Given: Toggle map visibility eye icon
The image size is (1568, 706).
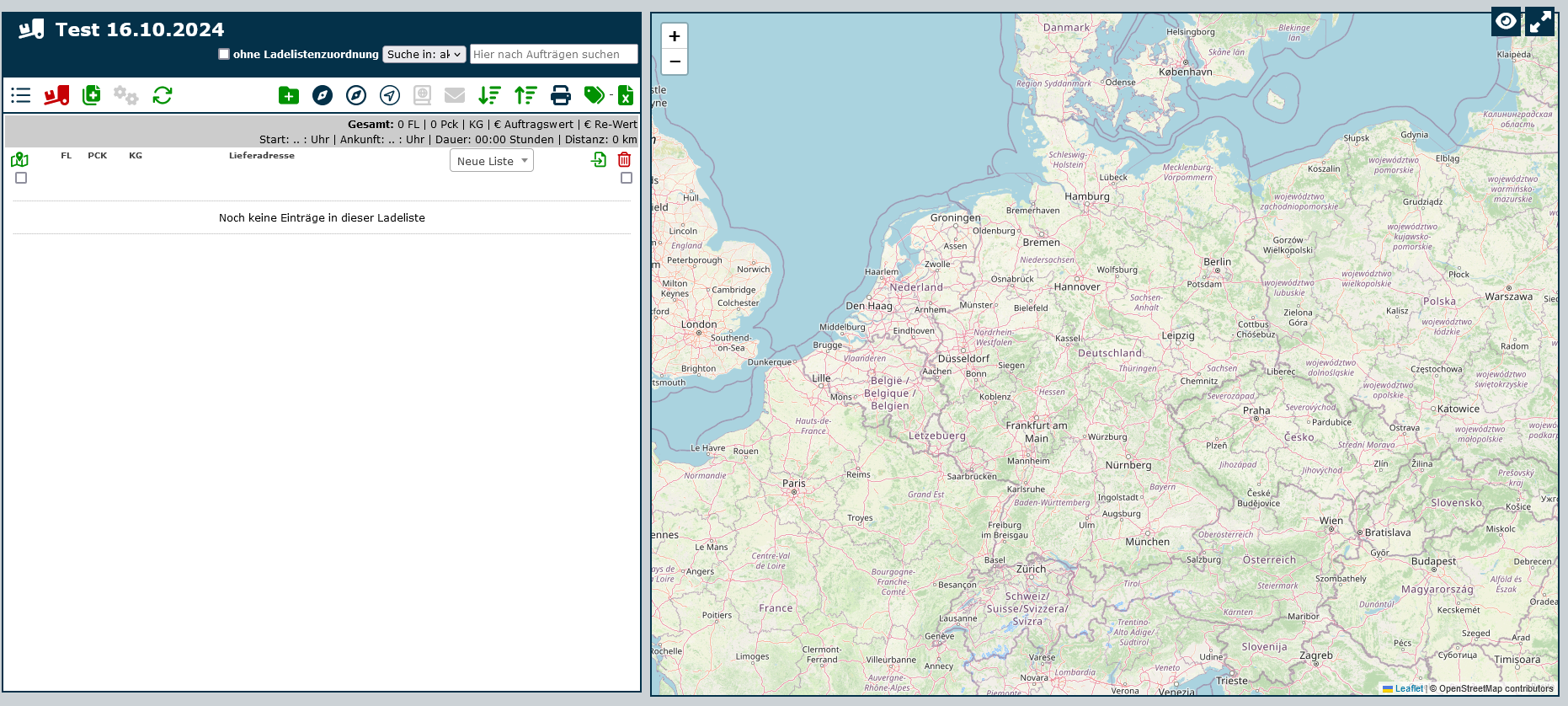Looking at the screenshot, I should click(x=1506, y=21).
